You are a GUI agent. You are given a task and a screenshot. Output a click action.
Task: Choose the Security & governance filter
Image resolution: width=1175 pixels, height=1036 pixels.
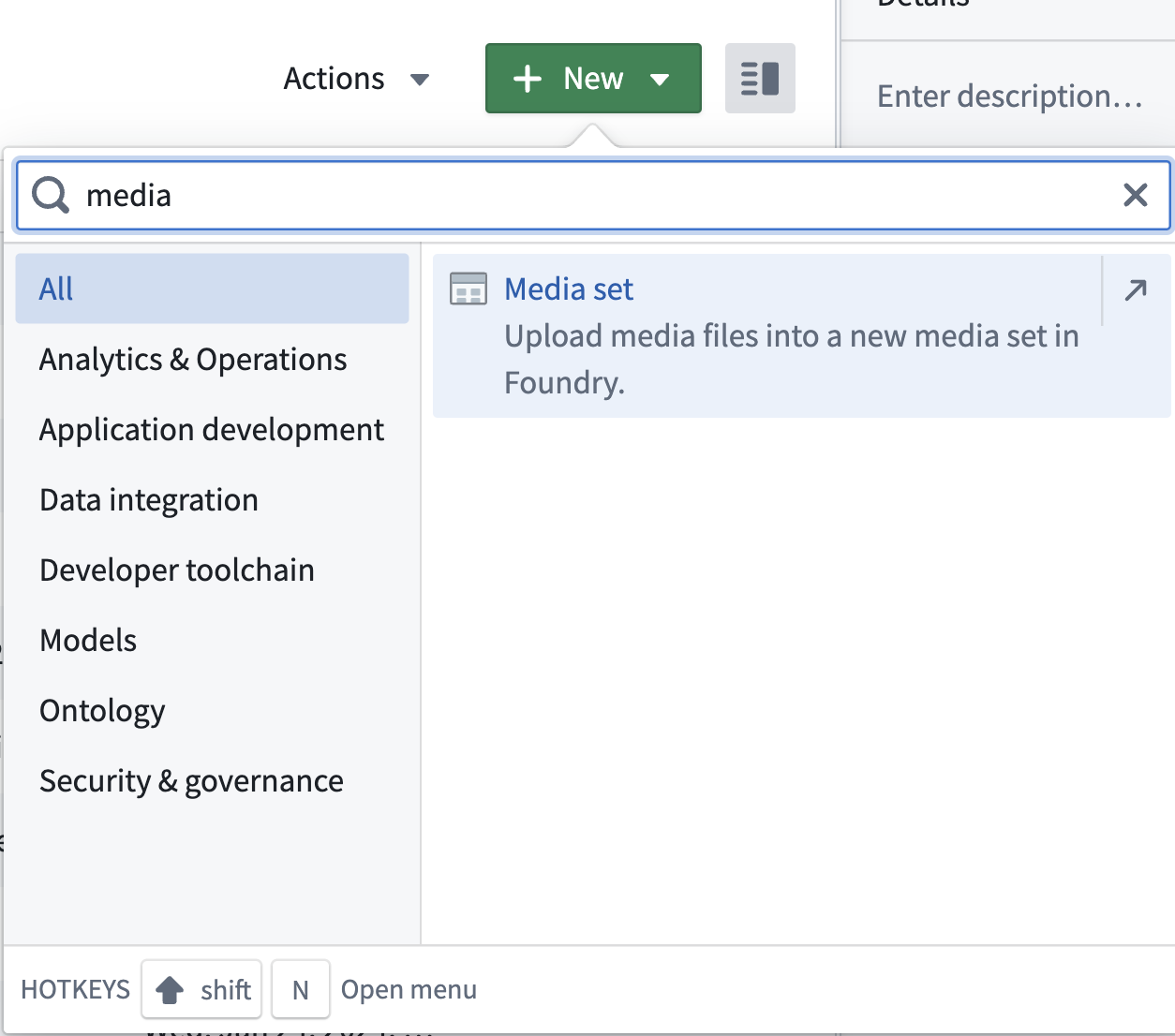click(191, 780)
